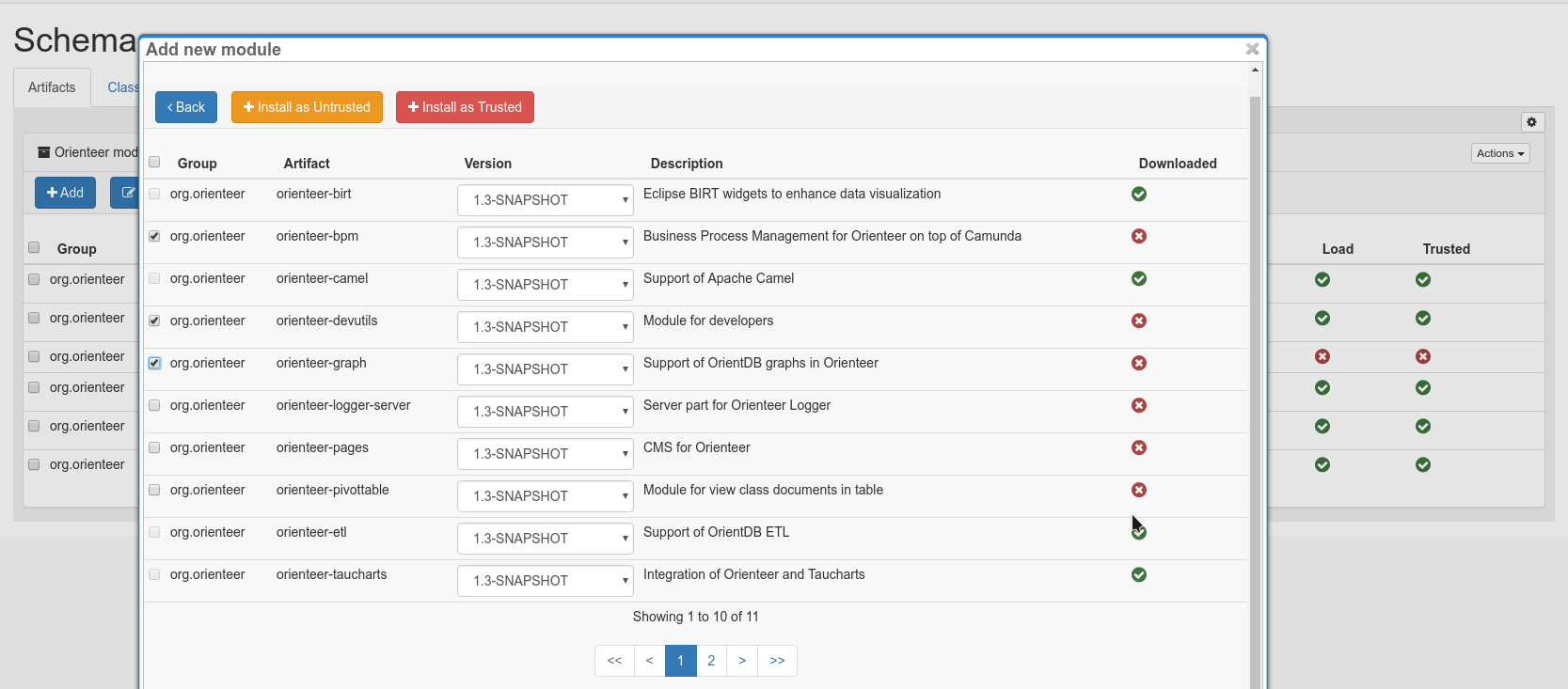Click the not-downloaded red icon for orienteer-devutils
The image size is (1568, 689).
pyautogui.click(x=1139, y=321)
